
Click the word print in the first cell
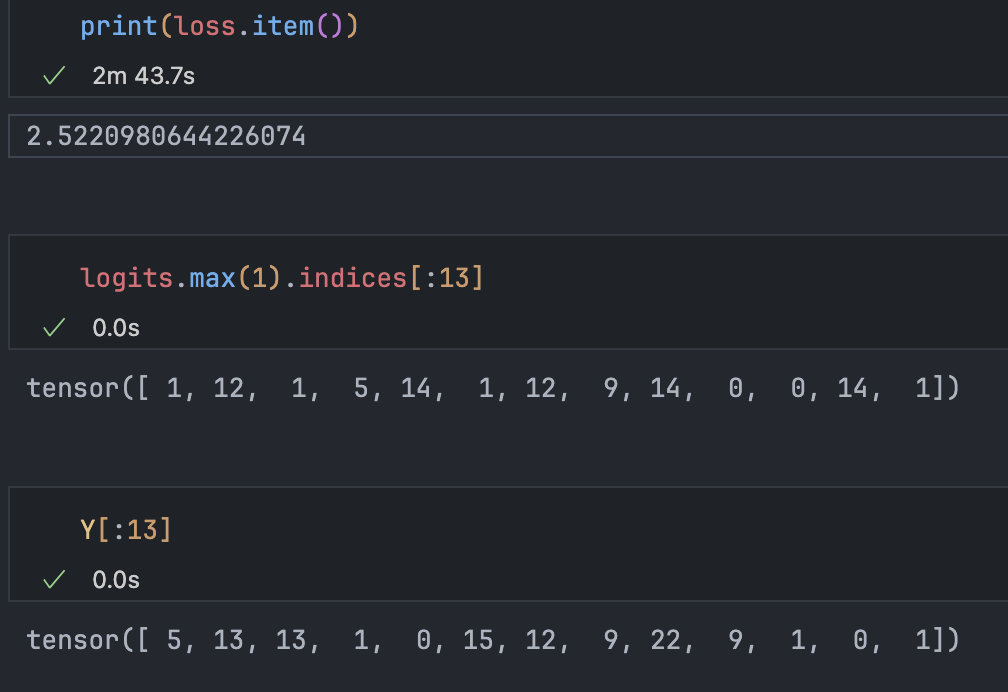(119, 26)
